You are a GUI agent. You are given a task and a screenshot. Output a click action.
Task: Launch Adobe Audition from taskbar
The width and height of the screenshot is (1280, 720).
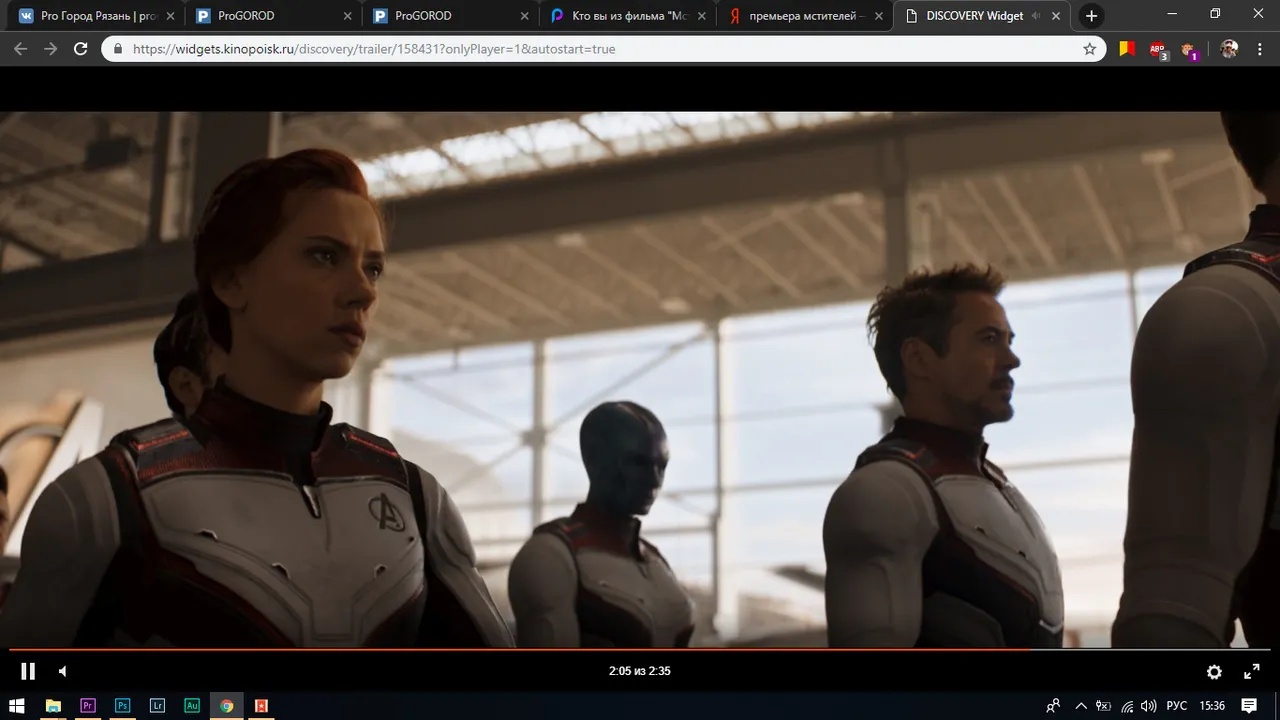192,705
